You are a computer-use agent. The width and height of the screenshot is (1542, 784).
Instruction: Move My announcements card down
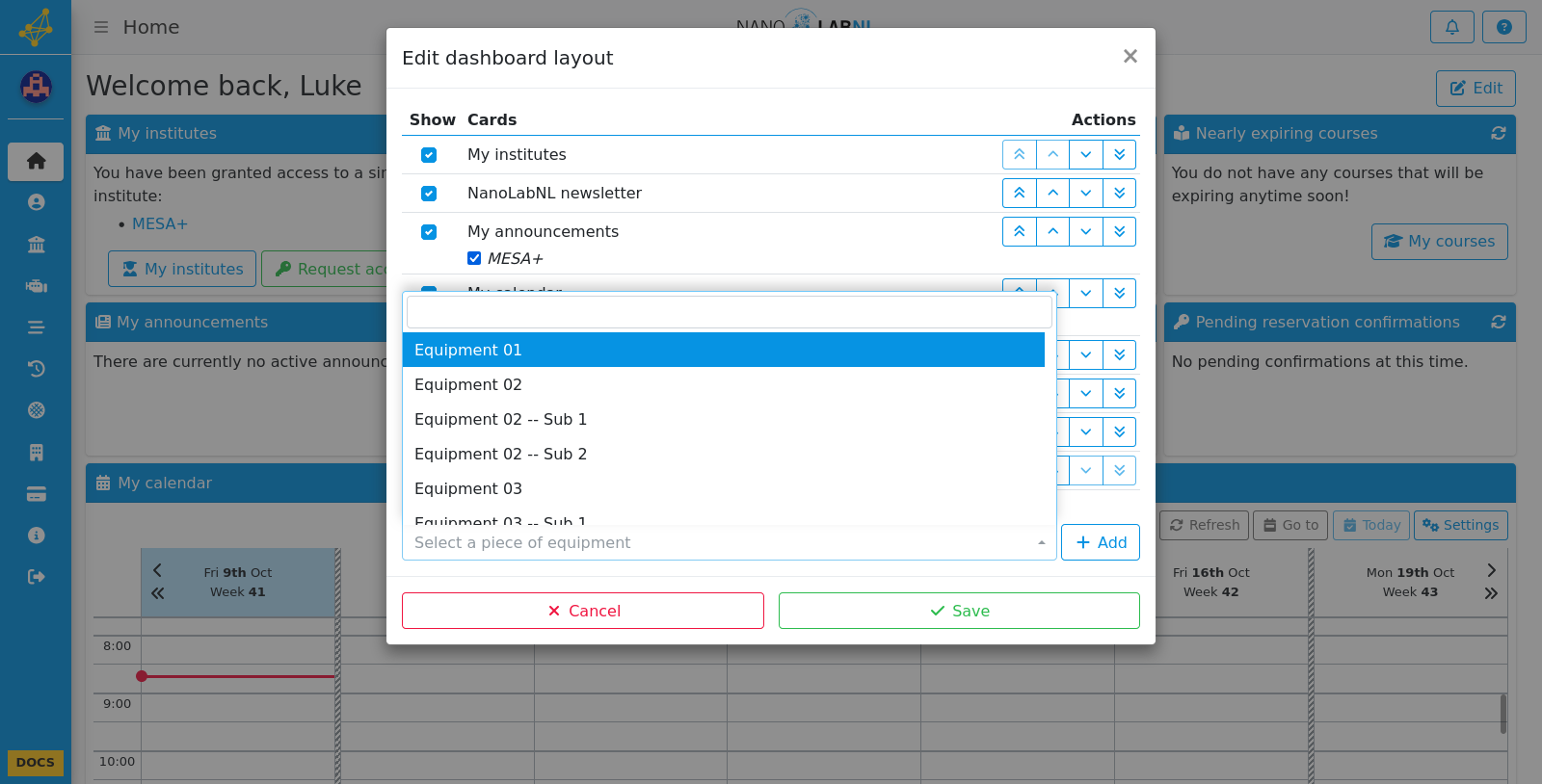(x=1086, y=231)
